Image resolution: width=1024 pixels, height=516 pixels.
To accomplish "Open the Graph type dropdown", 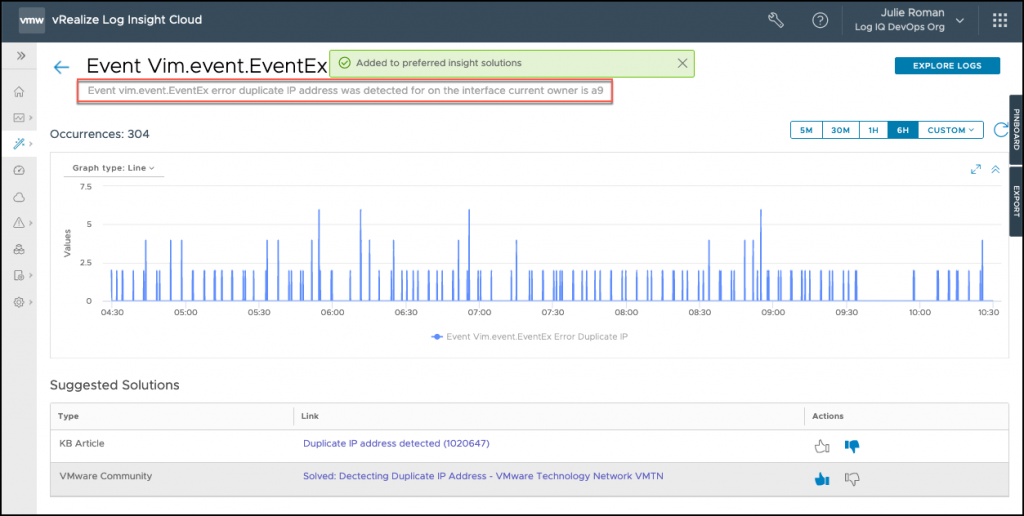I will click(113, 168).
